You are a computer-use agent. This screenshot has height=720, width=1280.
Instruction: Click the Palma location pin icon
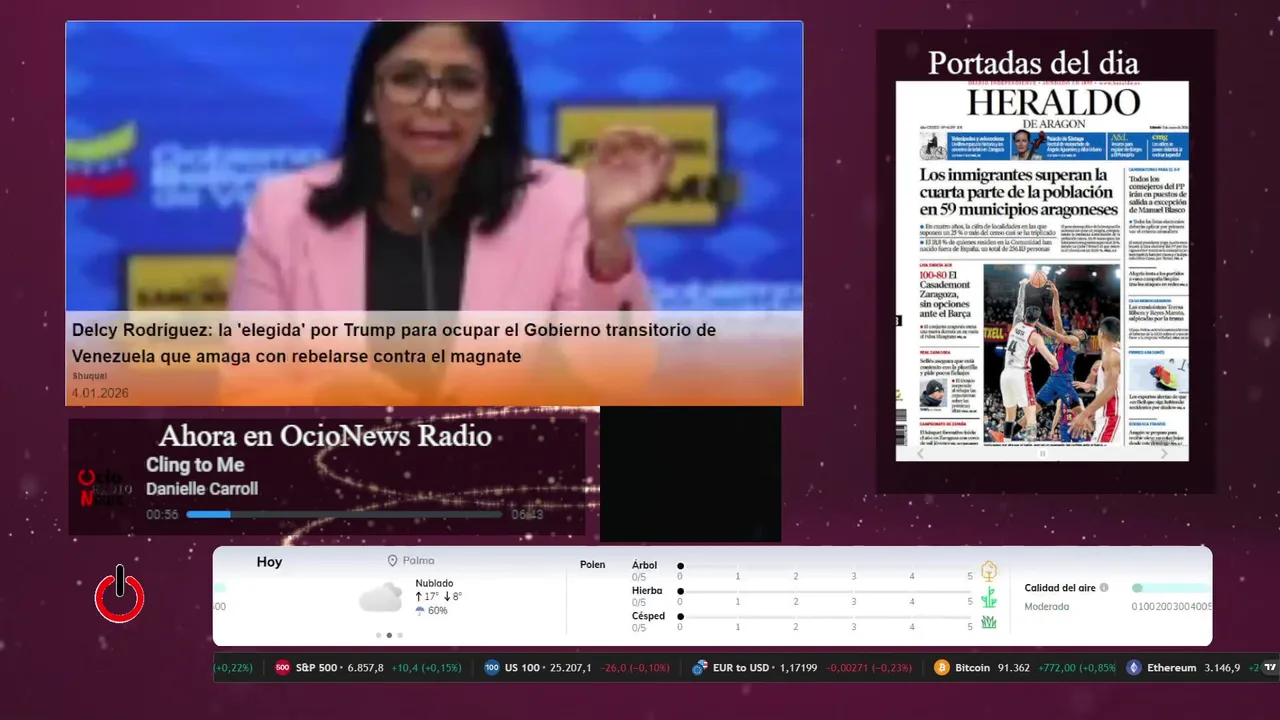tap(393, 561)
